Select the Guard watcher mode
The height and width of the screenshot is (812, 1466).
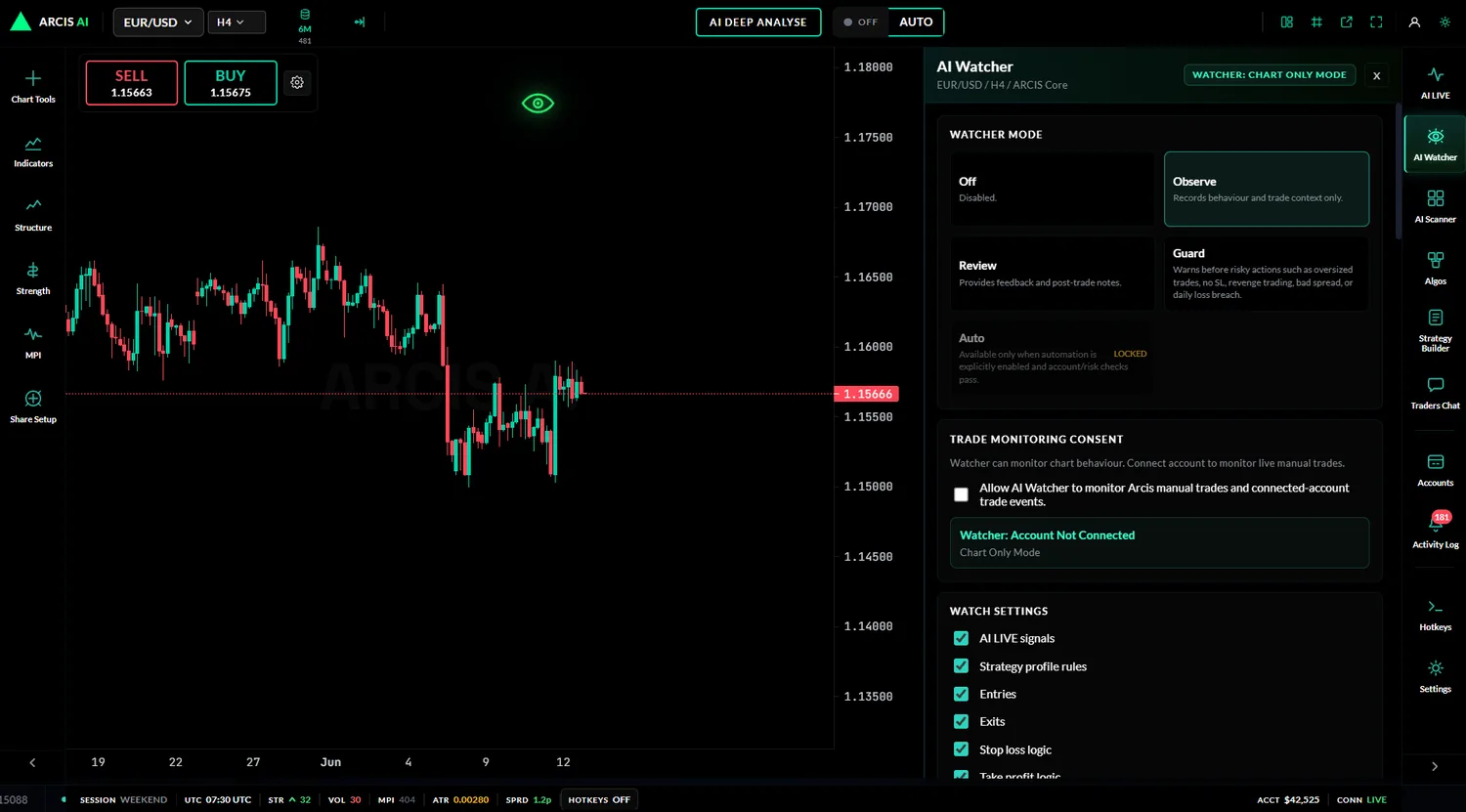1267,274
